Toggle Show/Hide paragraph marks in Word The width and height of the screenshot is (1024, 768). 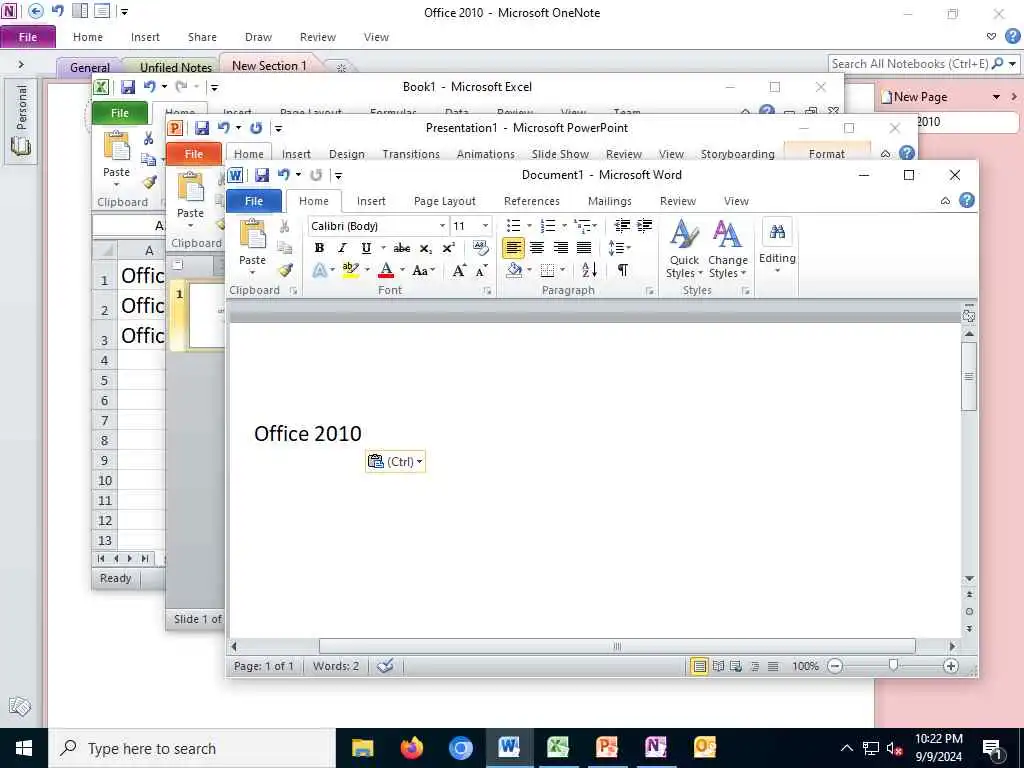point(623,270)
